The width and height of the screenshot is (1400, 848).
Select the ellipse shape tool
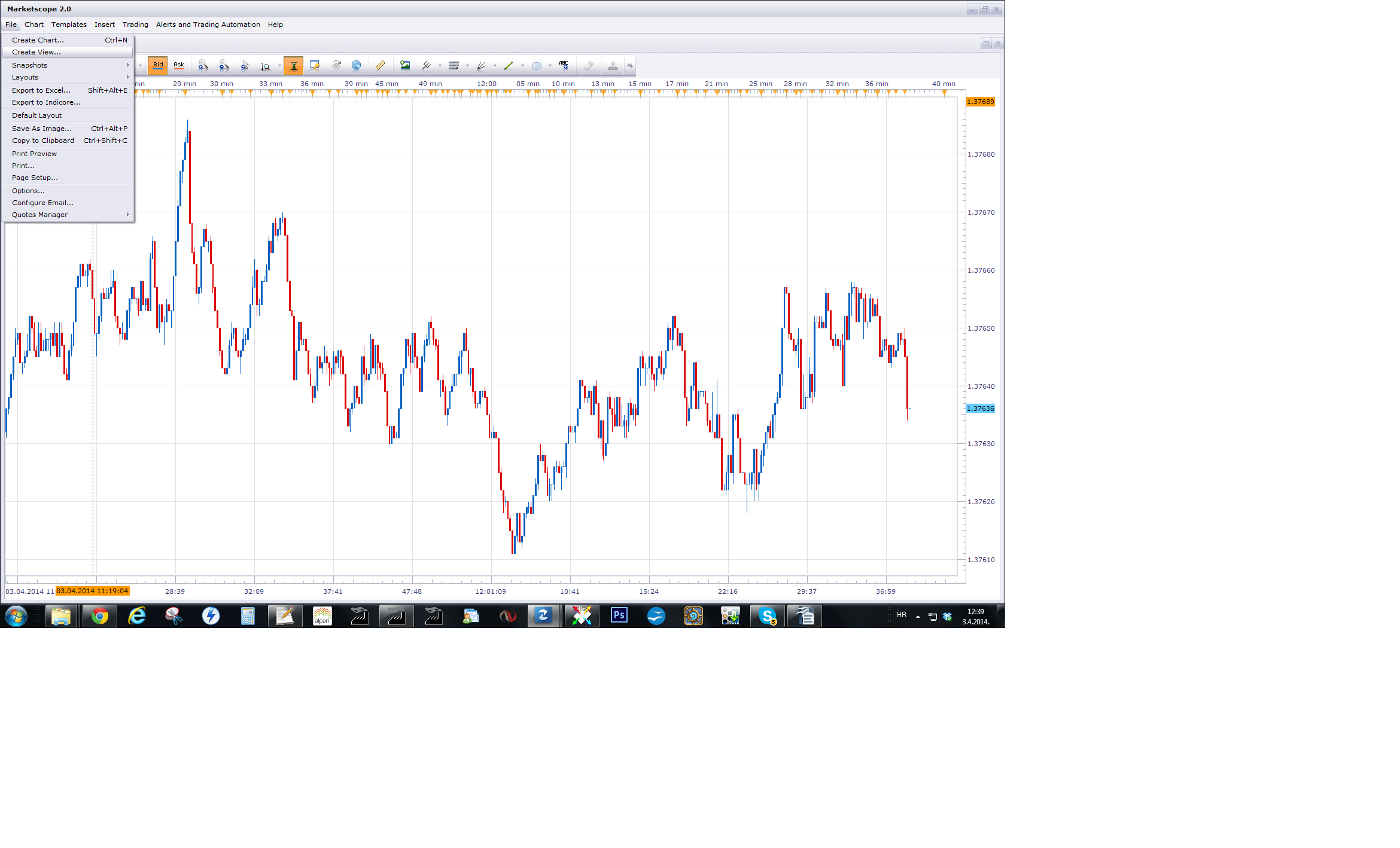click(537, 66)
